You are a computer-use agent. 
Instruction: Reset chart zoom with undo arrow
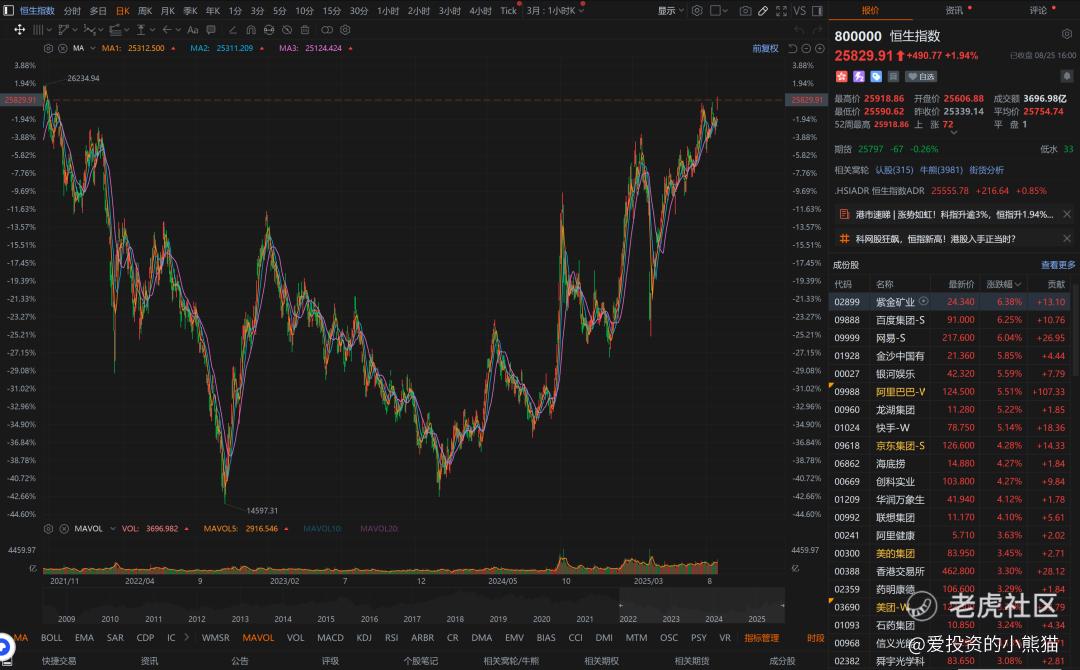793,48
